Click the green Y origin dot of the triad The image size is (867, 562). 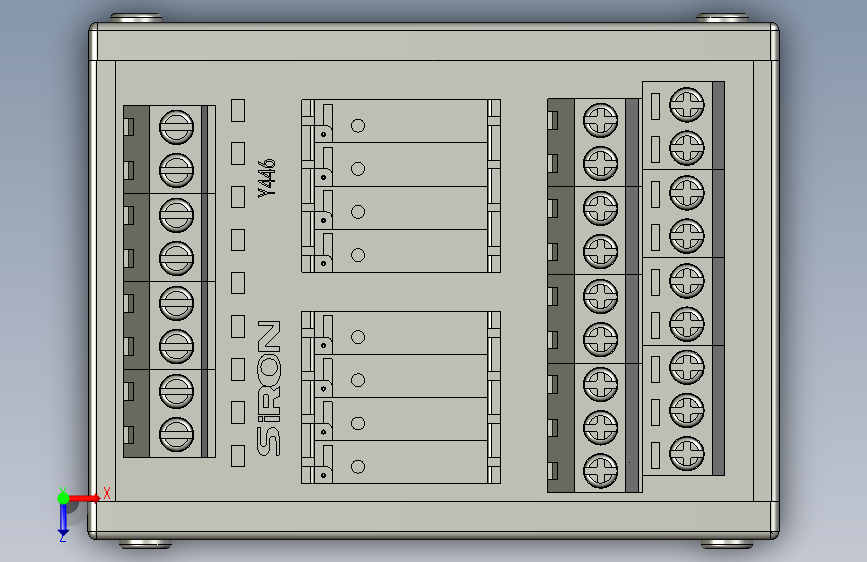63,498
